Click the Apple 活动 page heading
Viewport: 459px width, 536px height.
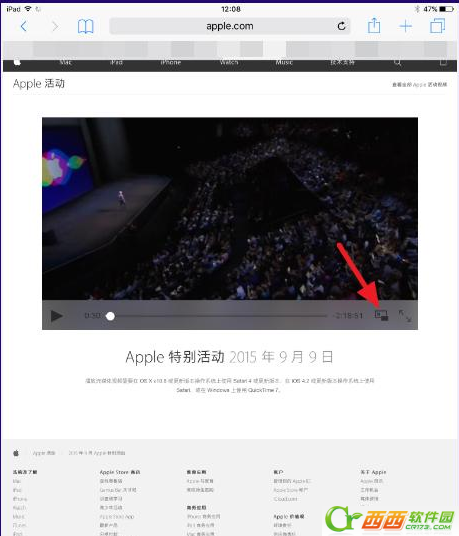[x=39, y=83]
